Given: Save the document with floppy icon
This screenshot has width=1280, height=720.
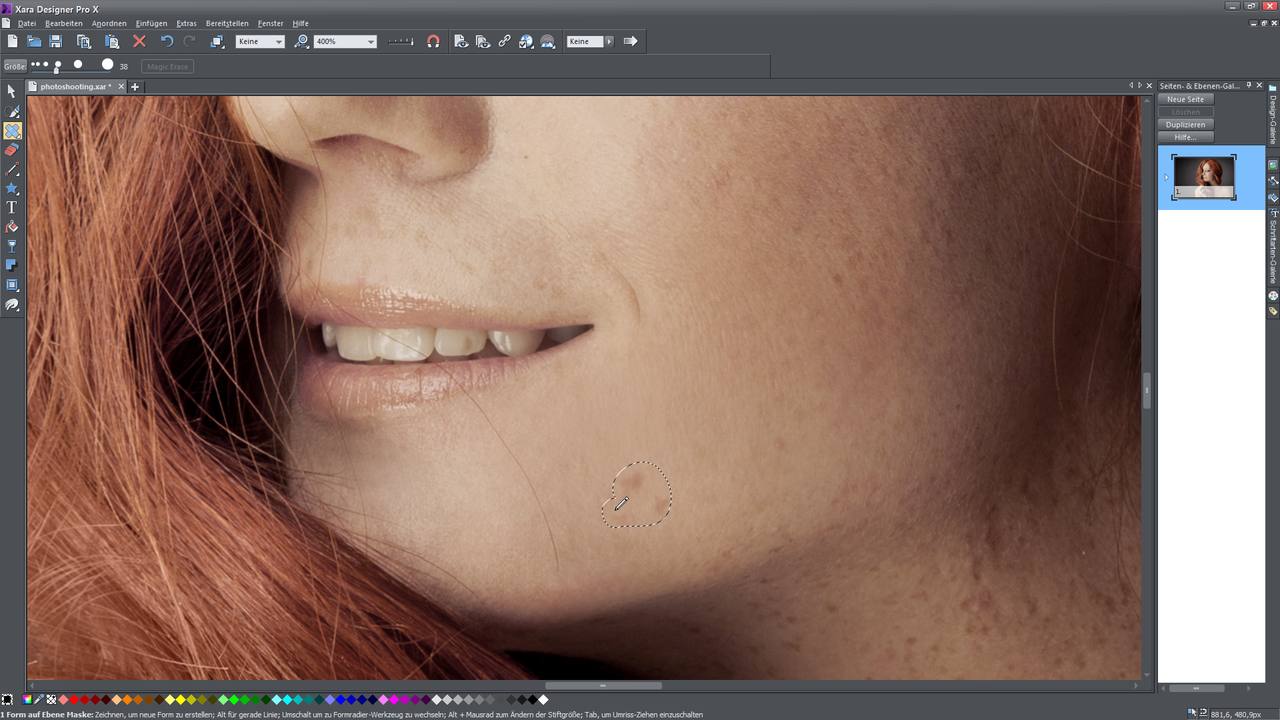Looking at the screenshot, I should click(56, 41).
